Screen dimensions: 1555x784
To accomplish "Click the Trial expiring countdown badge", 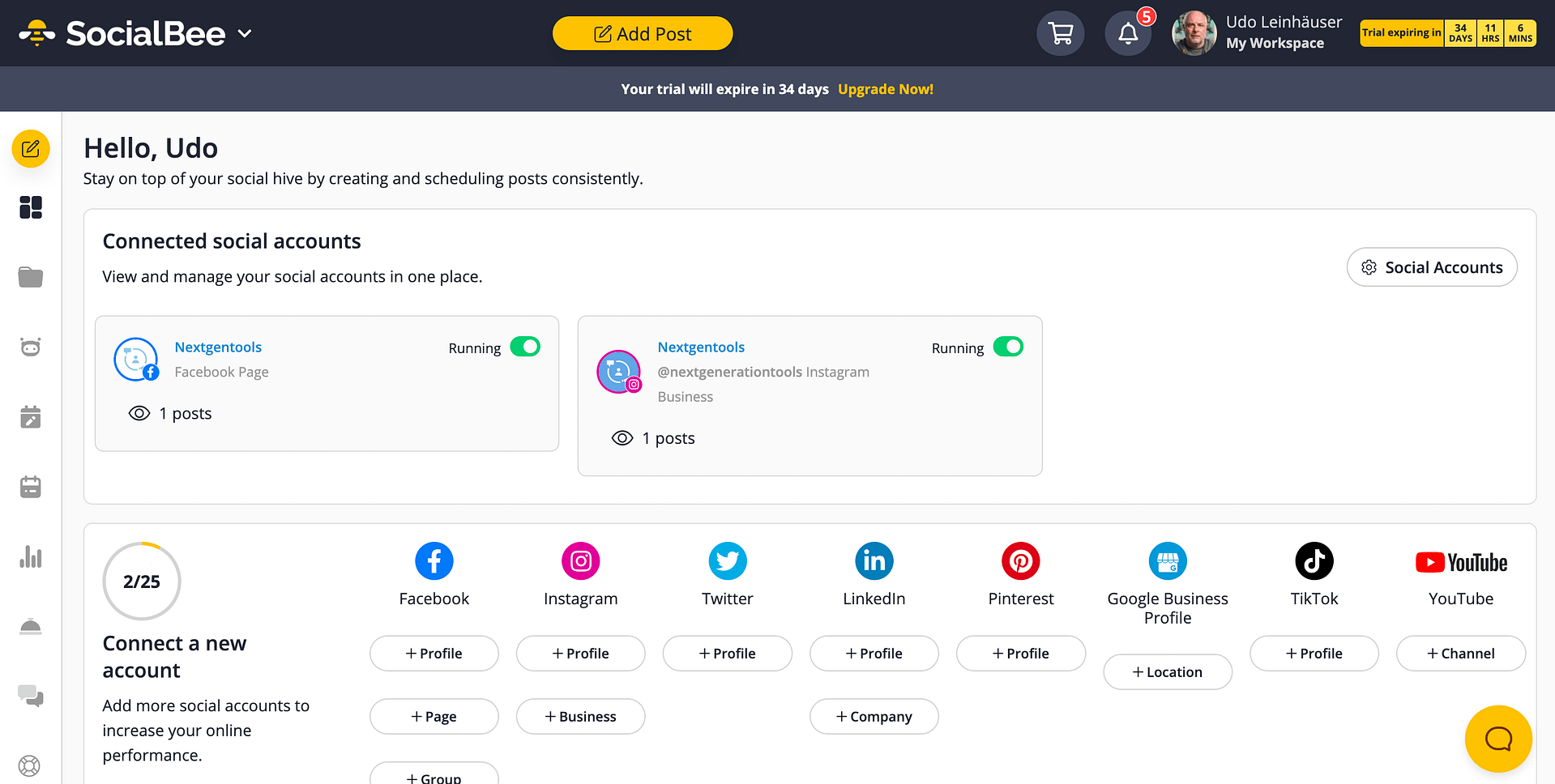I will 1448,33.
